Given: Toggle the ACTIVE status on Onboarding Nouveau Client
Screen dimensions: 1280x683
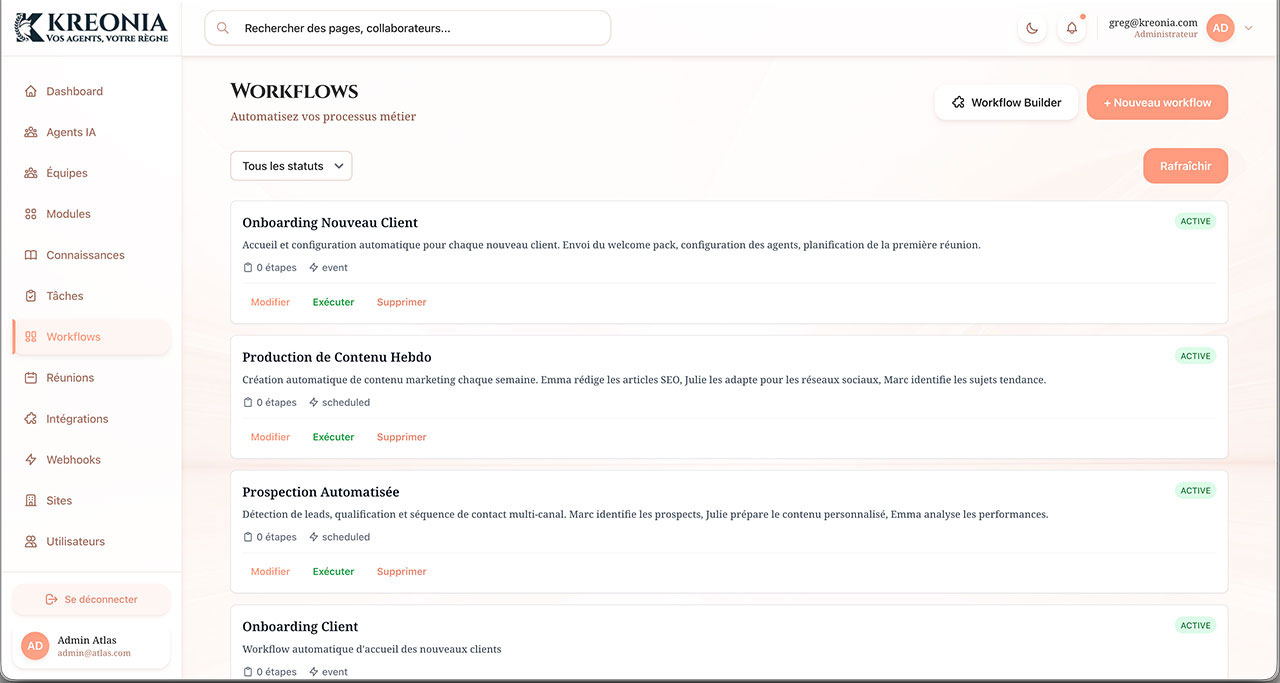Looking at the screenshot, I should 1195,220.
